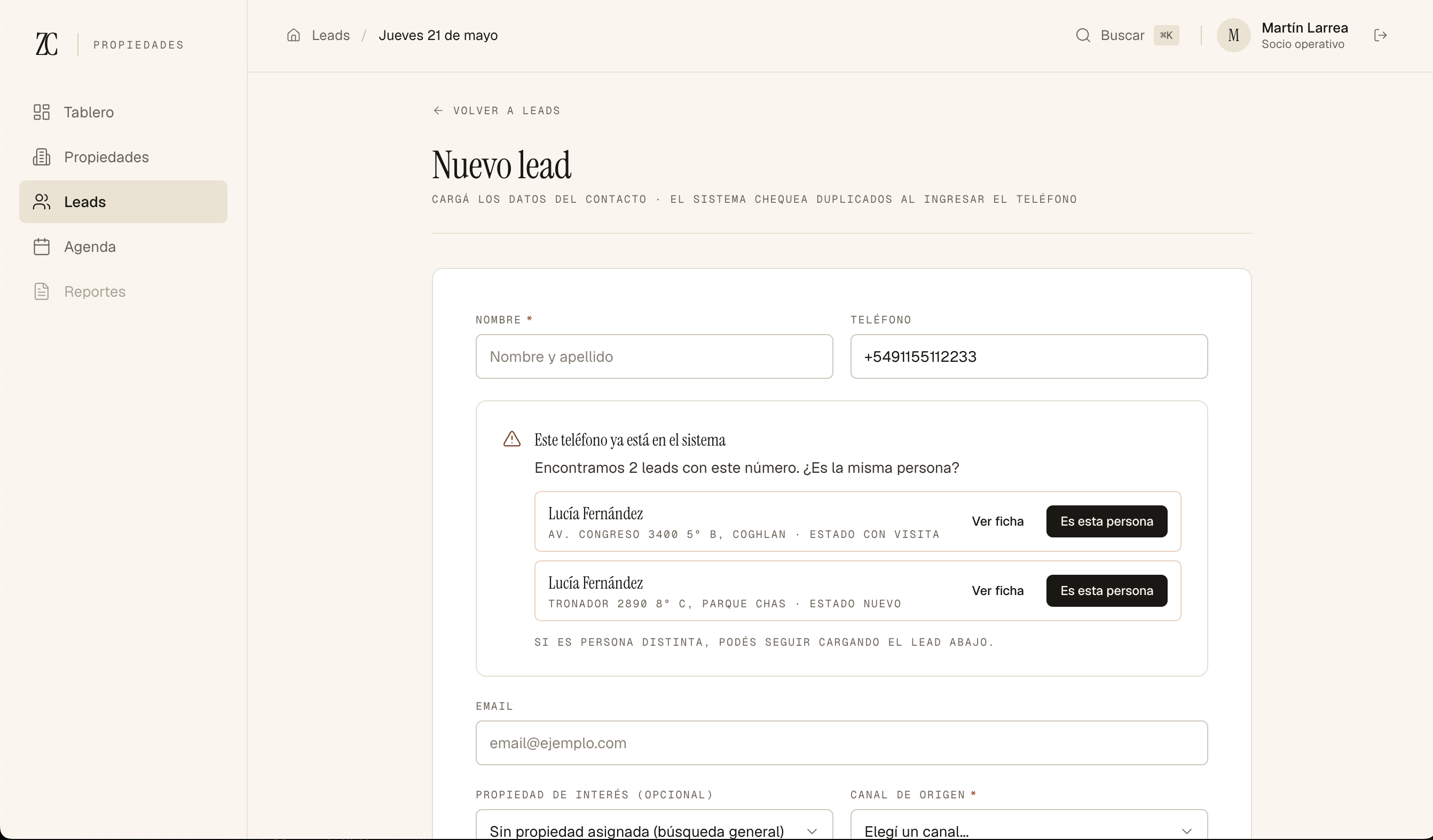Click the Agenda calendar icon
The width and height of the screenshot is (1433, 840).
coord(42,247)
